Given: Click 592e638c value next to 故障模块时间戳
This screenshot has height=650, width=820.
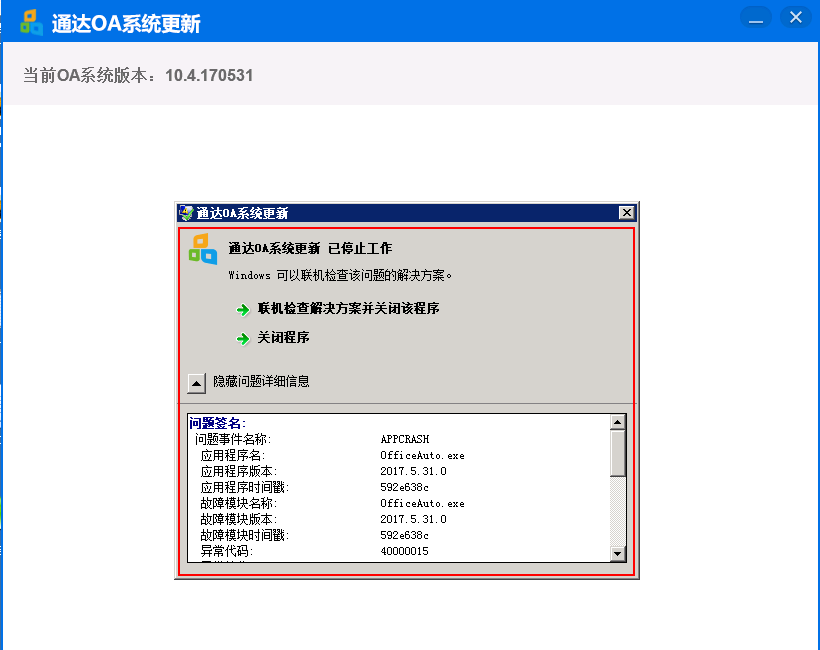Looking at the screenshot, I should (x=404, y=535).
